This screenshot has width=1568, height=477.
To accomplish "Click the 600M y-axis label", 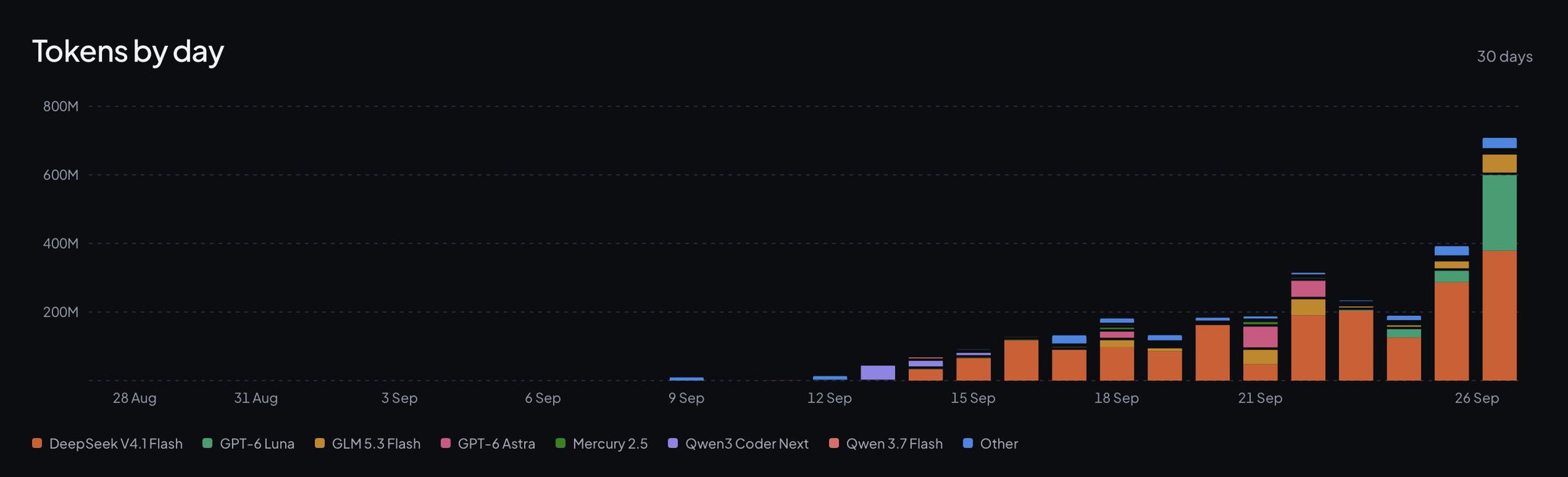I will pos(61,175).
